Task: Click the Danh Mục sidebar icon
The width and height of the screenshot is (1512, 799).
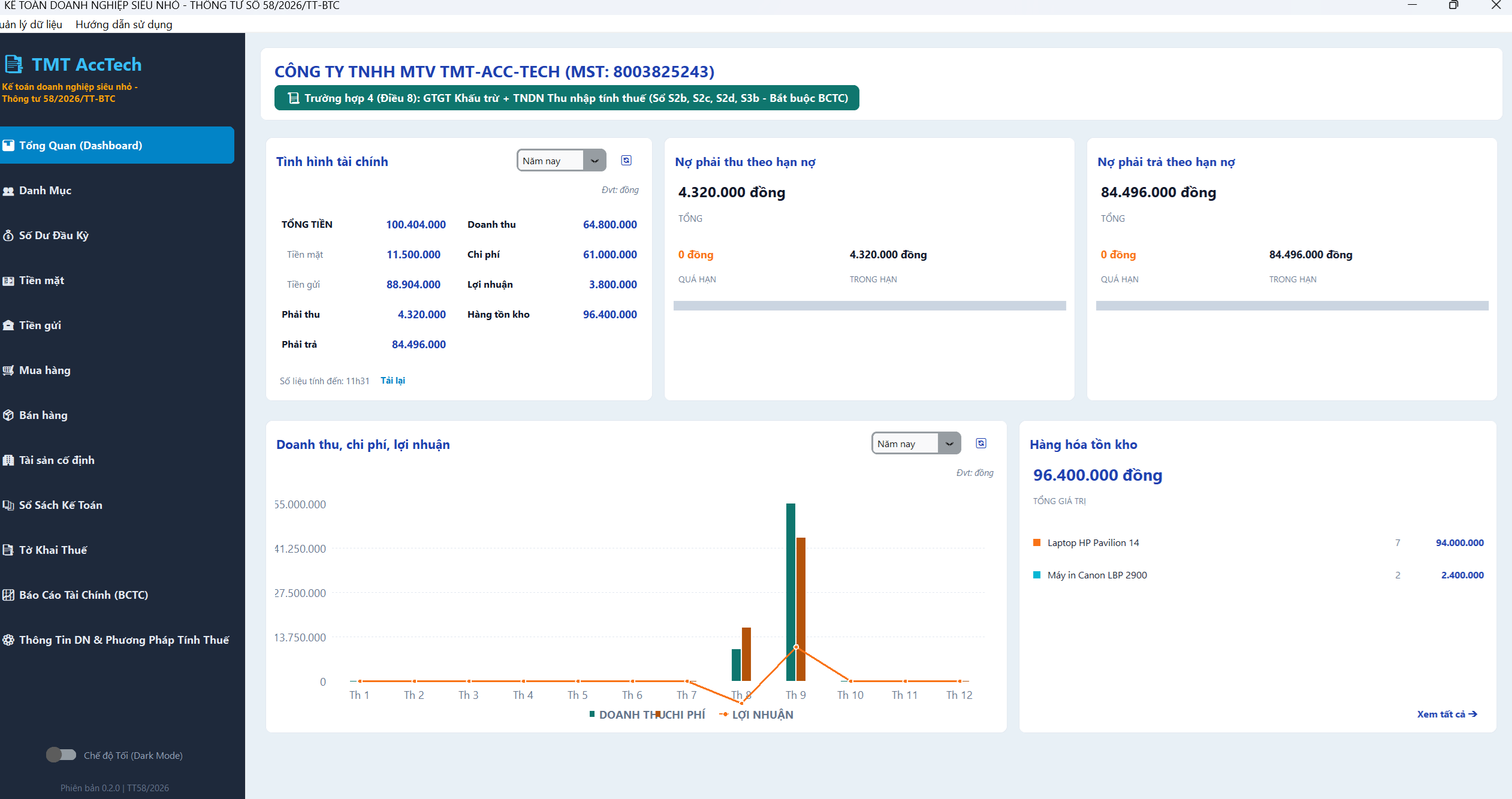Action: point(8,191)
